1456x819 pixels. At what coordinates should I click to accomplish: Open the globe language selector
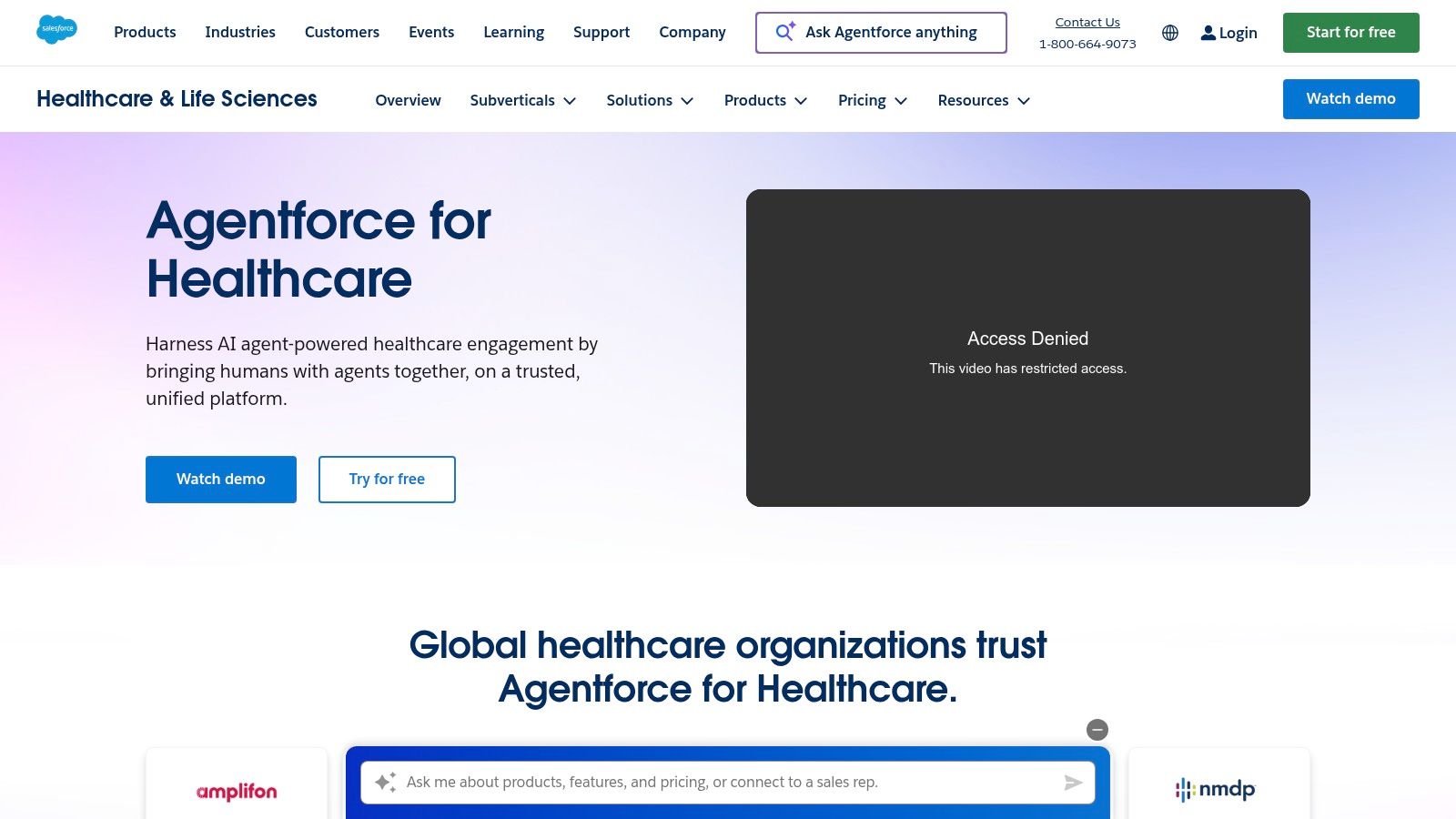(1169, 33)
